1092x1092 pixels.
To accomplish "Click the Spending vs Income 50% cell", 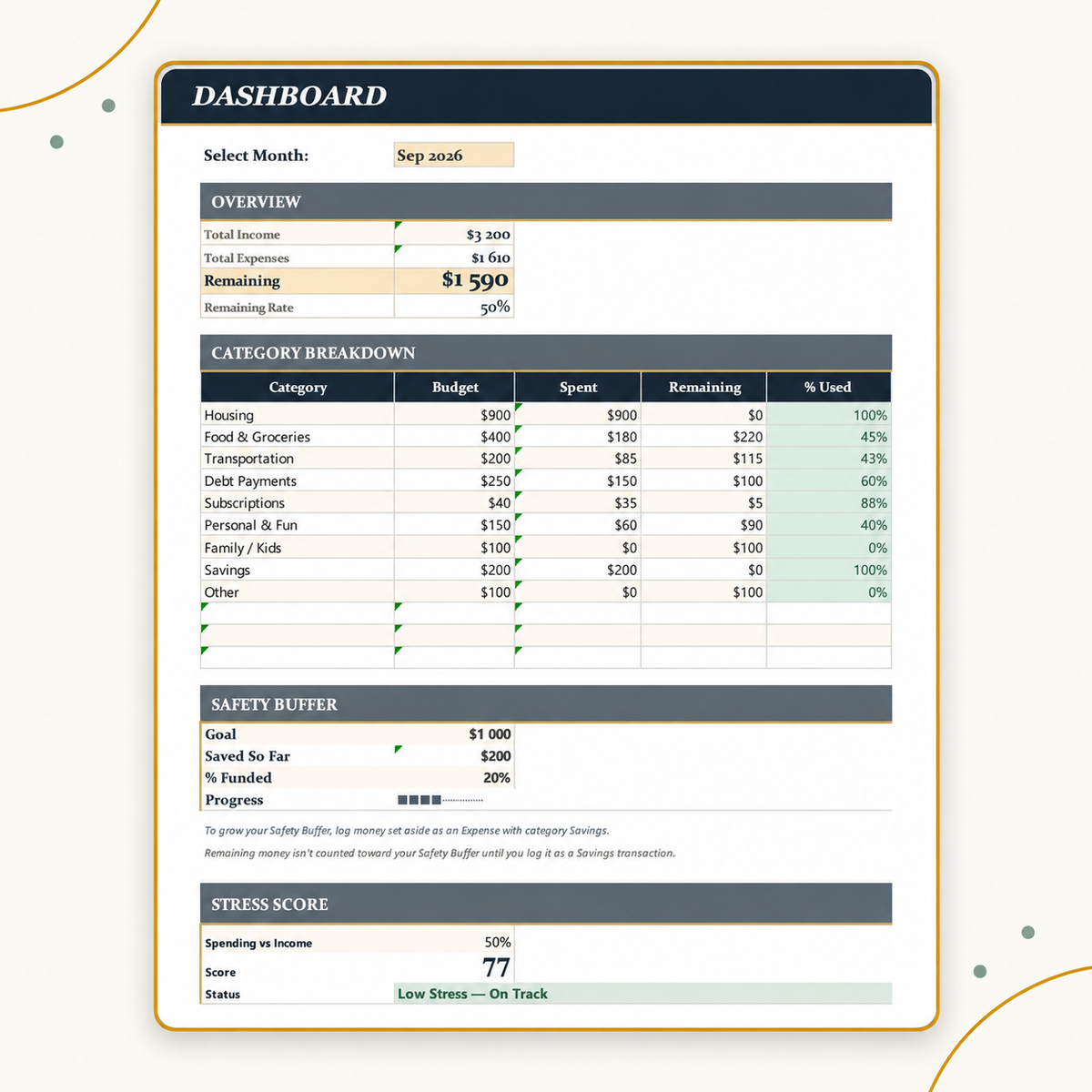I will pyautogui.click(x=454, y=942).
